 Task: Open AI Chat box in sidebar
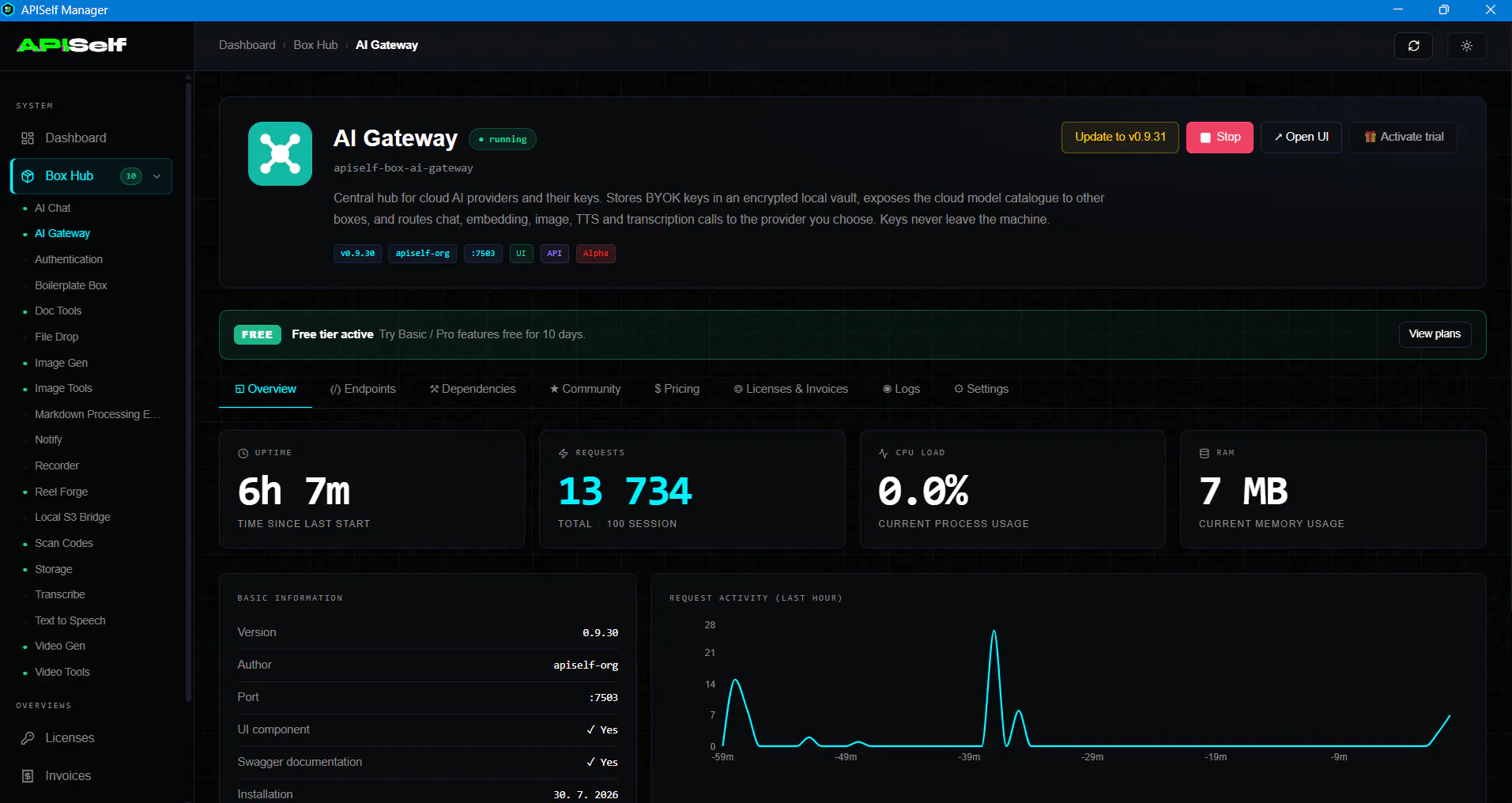pos(53,208)
